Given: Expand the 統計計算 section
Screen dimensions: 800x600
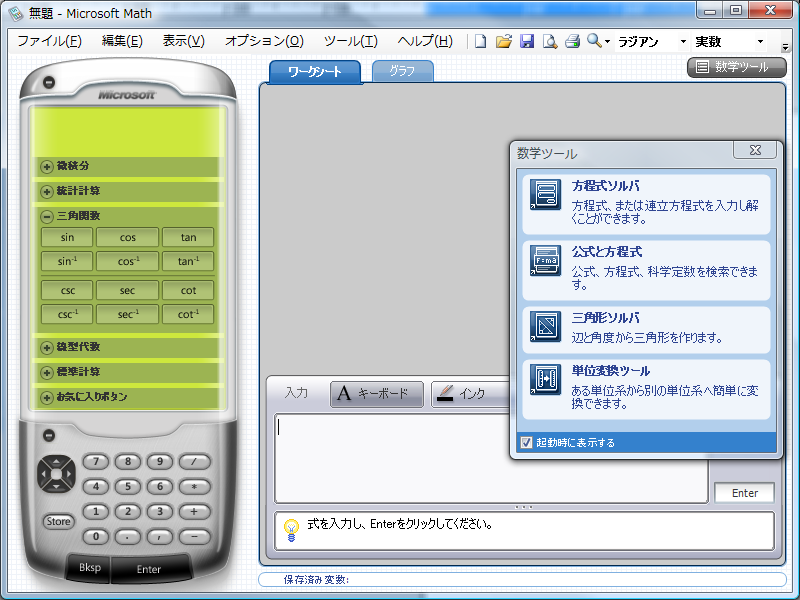Looking at the screenshot, I should pos(47,191).
